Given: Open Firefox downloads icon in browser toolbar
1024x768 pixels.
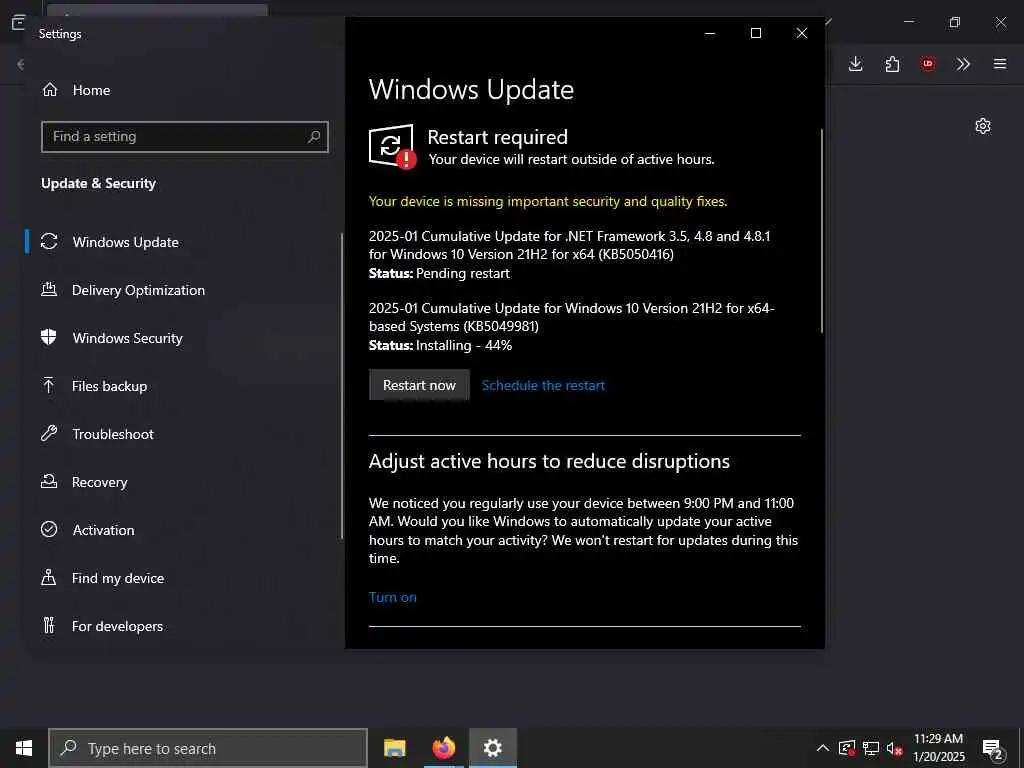Looking at the screenshot, I should click(856, 64).
